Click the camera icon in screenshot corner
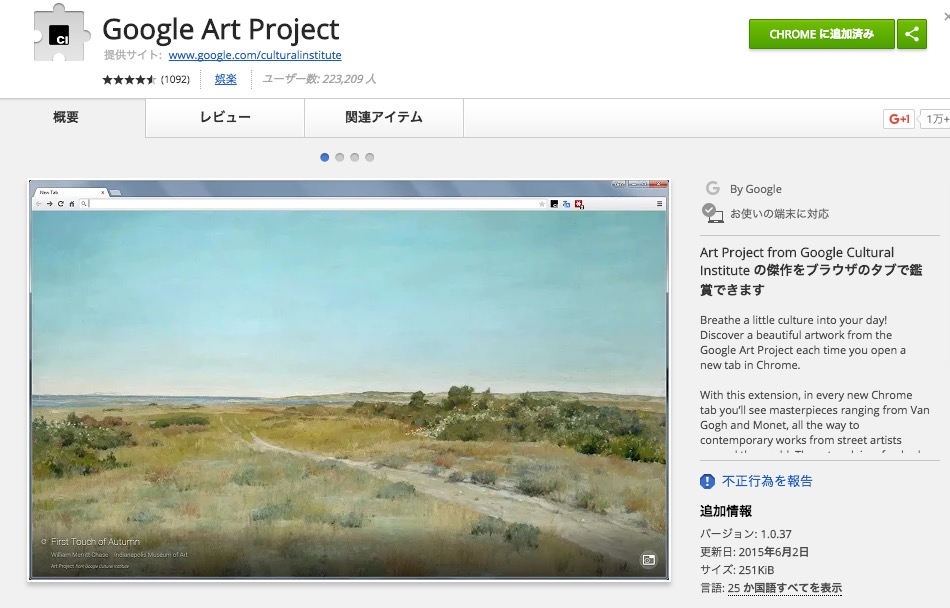The image size is (950, 608). pos(648,560)
